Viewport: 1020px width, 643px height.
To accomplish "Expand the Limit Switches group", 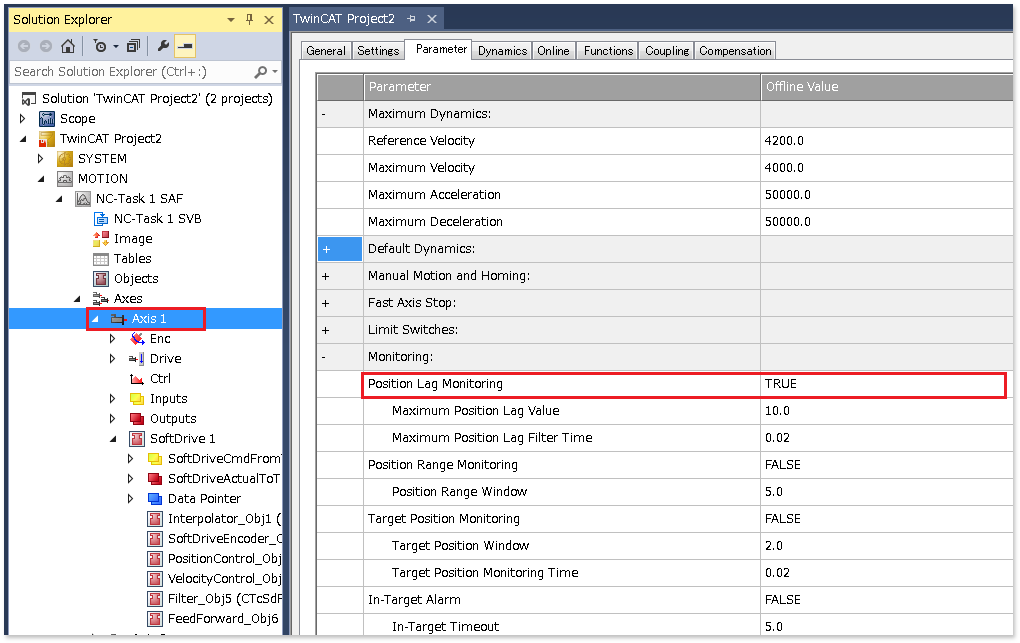I will coord(326,331).
